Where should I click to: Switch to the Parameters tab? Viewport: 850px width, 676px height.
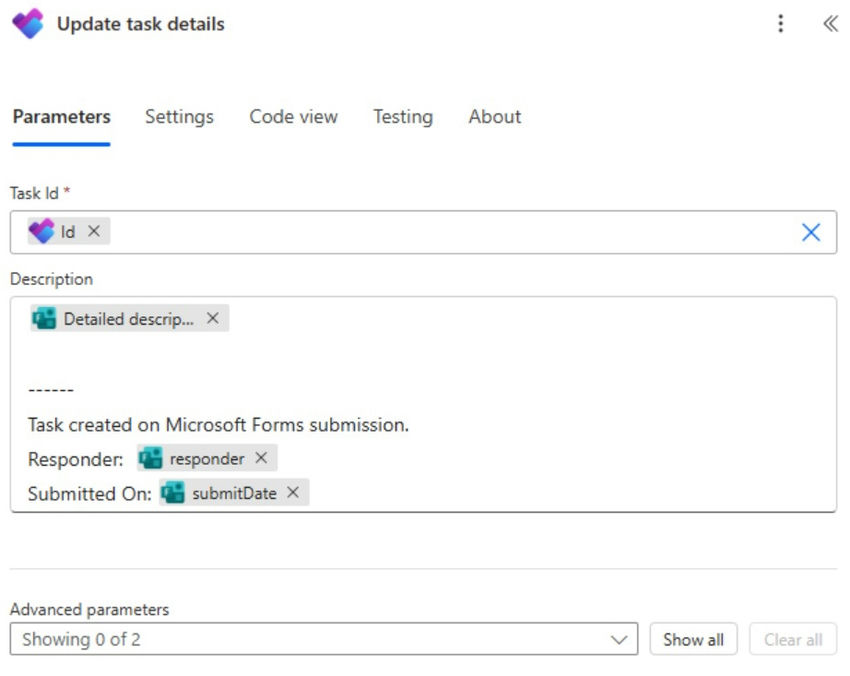[61, 117]
